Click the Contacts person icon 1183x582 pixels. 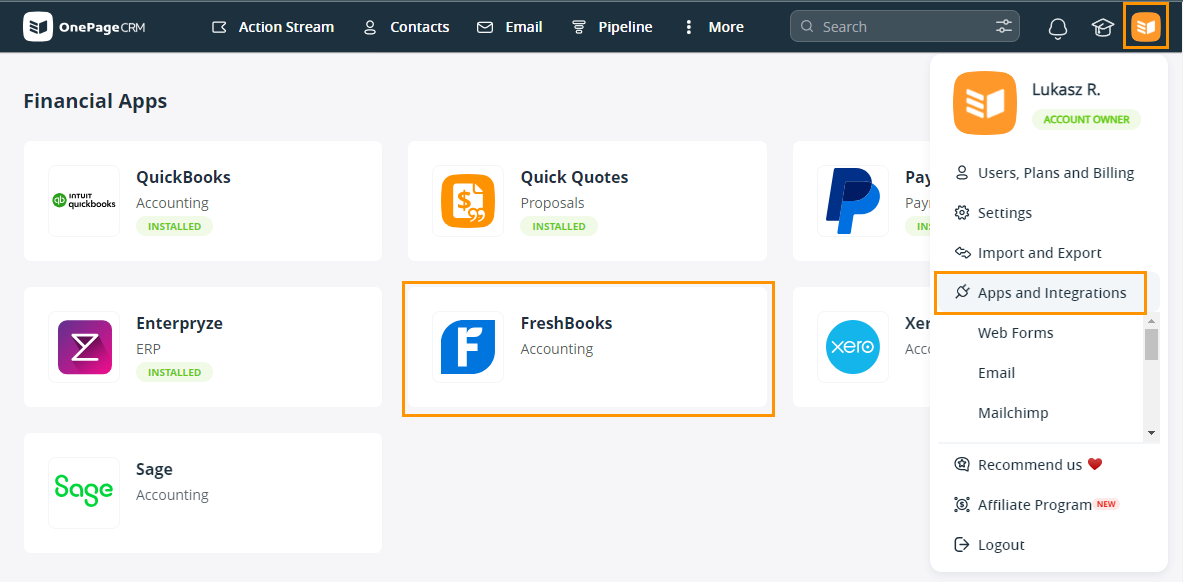370,27
